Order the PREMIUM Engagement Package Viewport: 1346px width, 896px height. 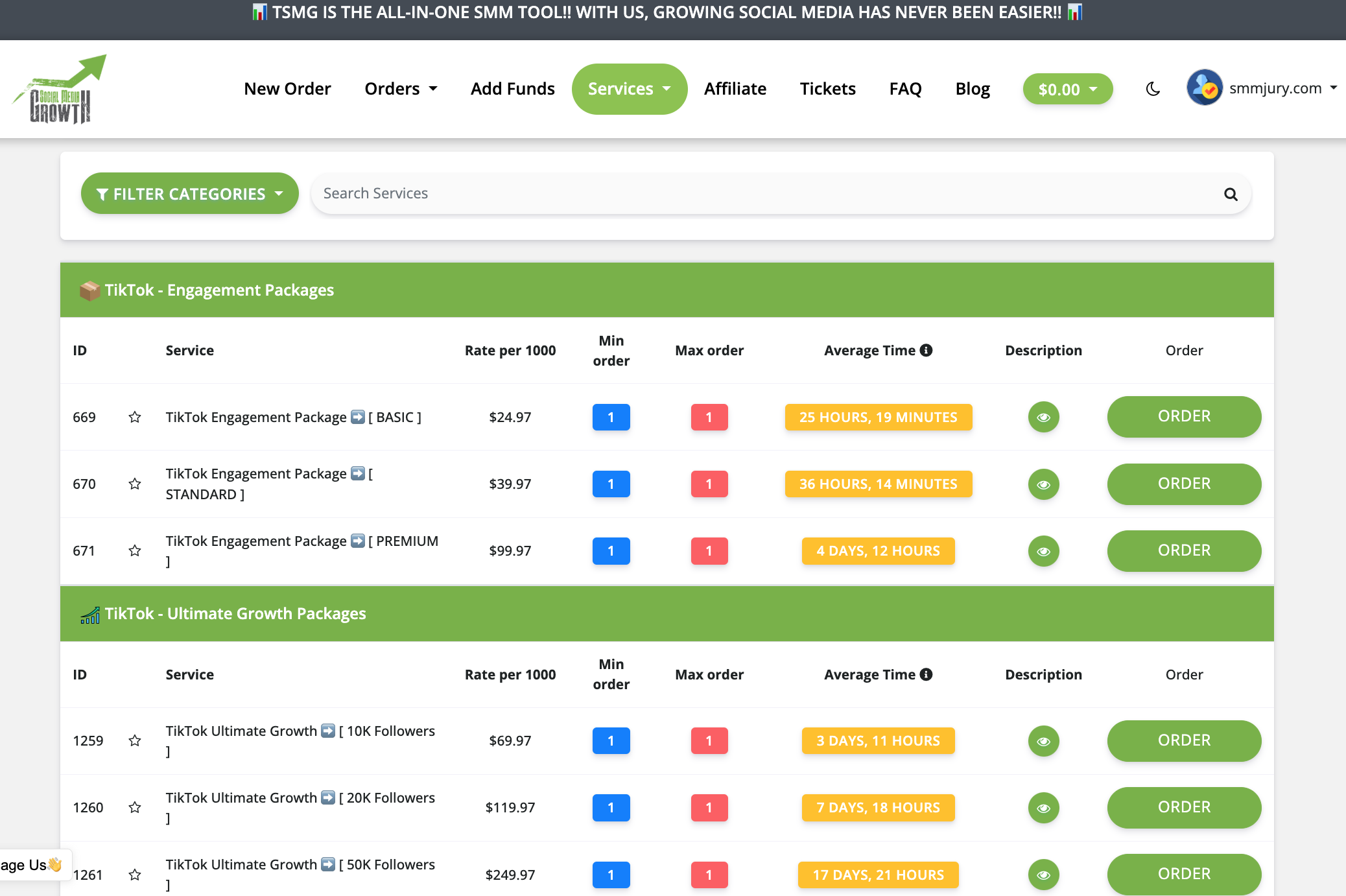(1184, 551)
